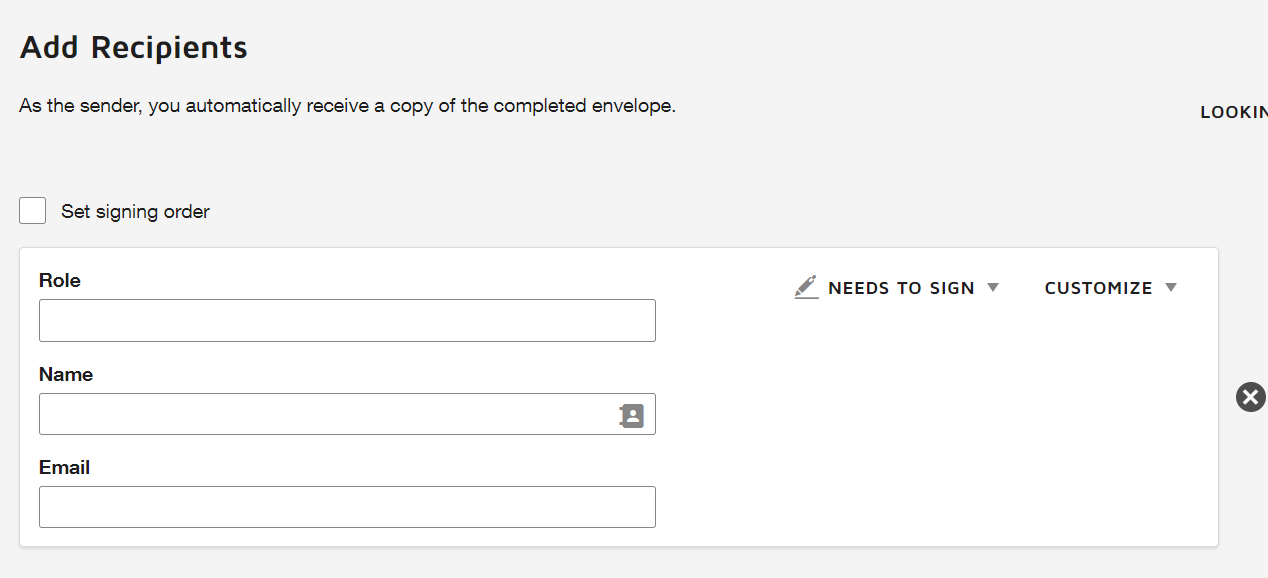Open the CUSTOMIZE menu label
This screenshot has height=578, width=1268.
(1098, 288)
